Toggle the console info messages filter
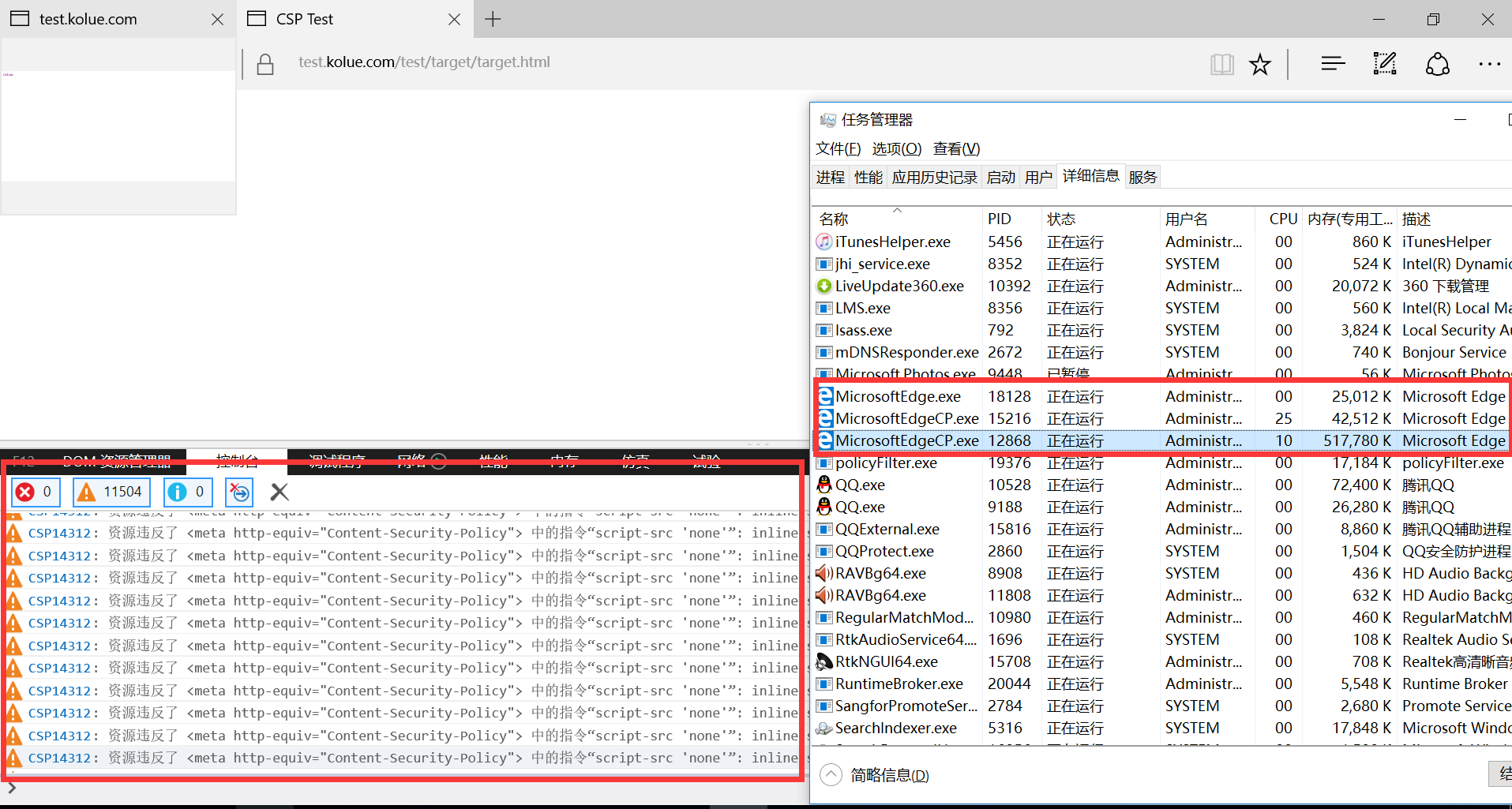The width and height of the screenshot is (1512, 809). tap(188, 493)
